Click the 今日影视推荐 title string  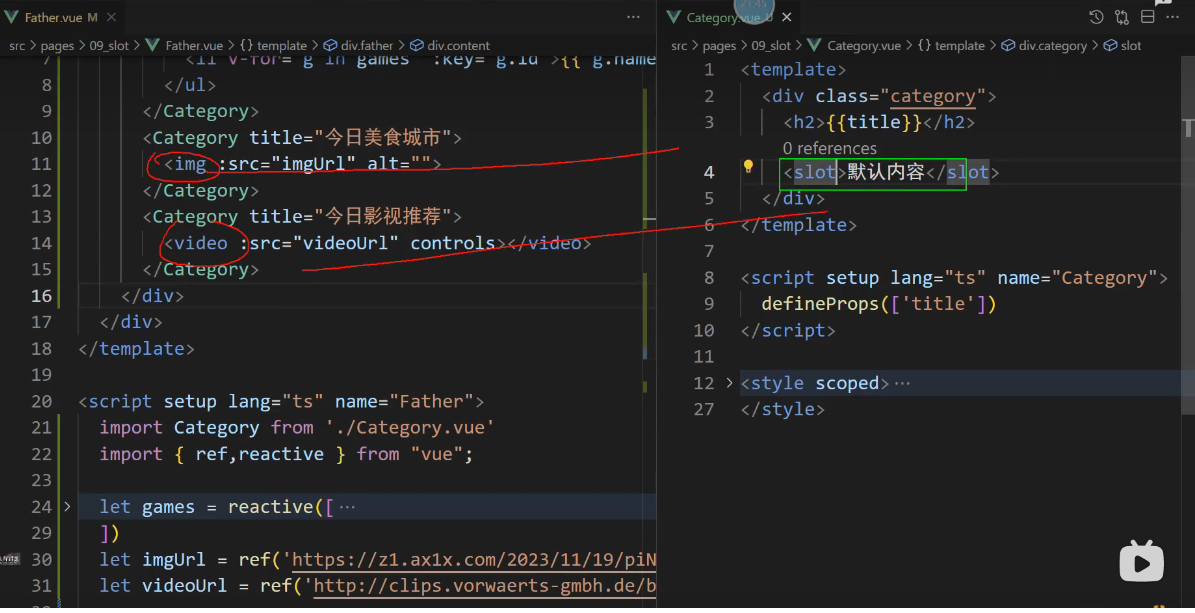pyautogui.click(x=383, y=217)
